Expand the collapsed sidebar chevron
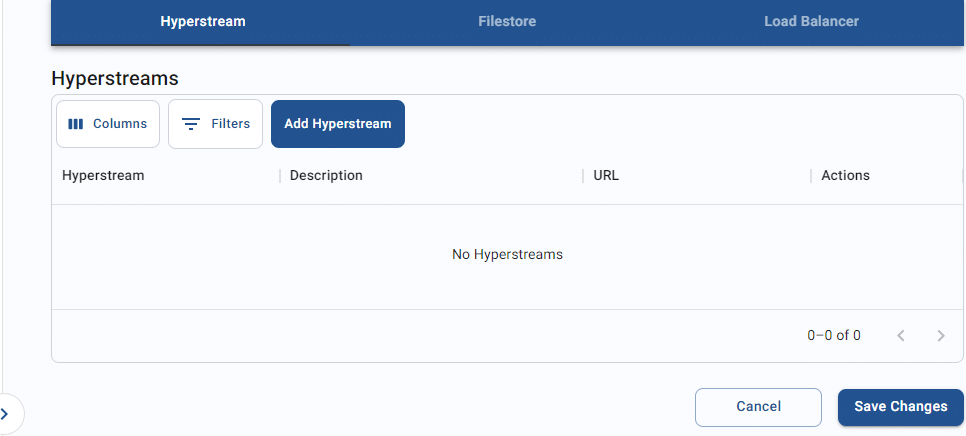The image size is (966, 436). (5, 414)
